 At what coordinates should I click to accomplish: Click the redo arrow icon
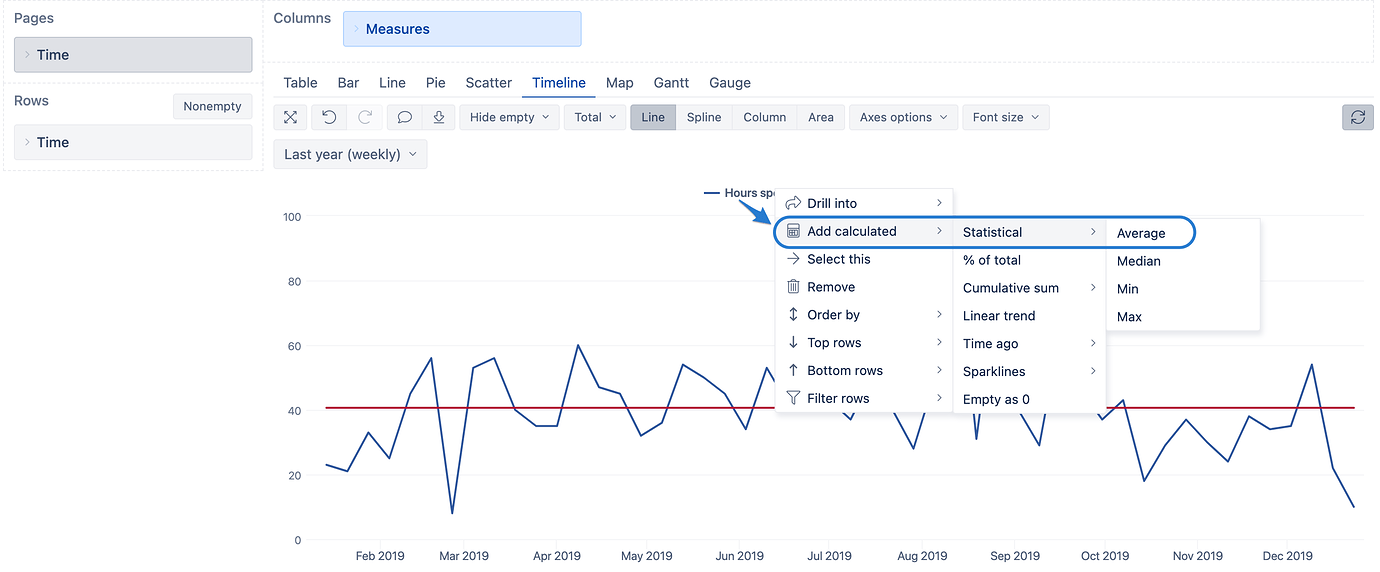[365, 117]
